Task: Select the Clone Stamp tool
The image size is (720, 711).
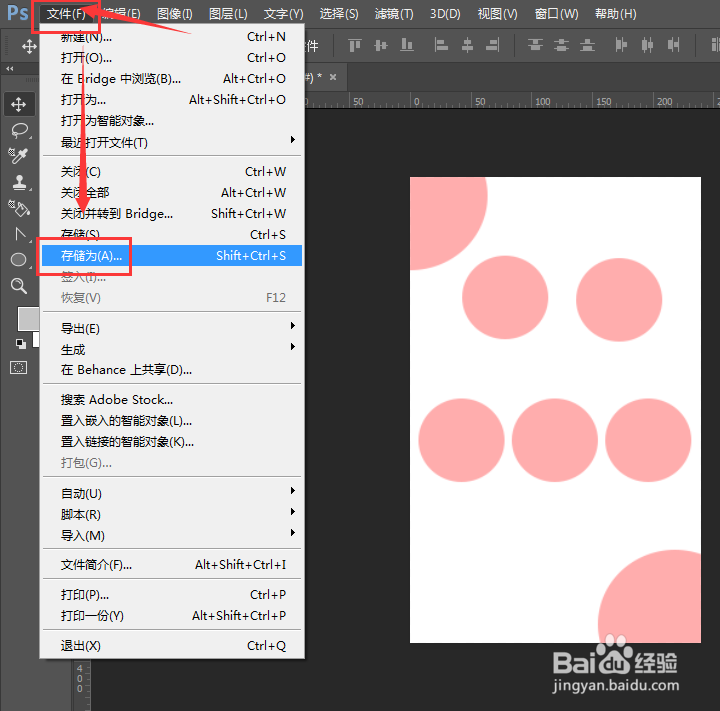Action: (19, 182)
